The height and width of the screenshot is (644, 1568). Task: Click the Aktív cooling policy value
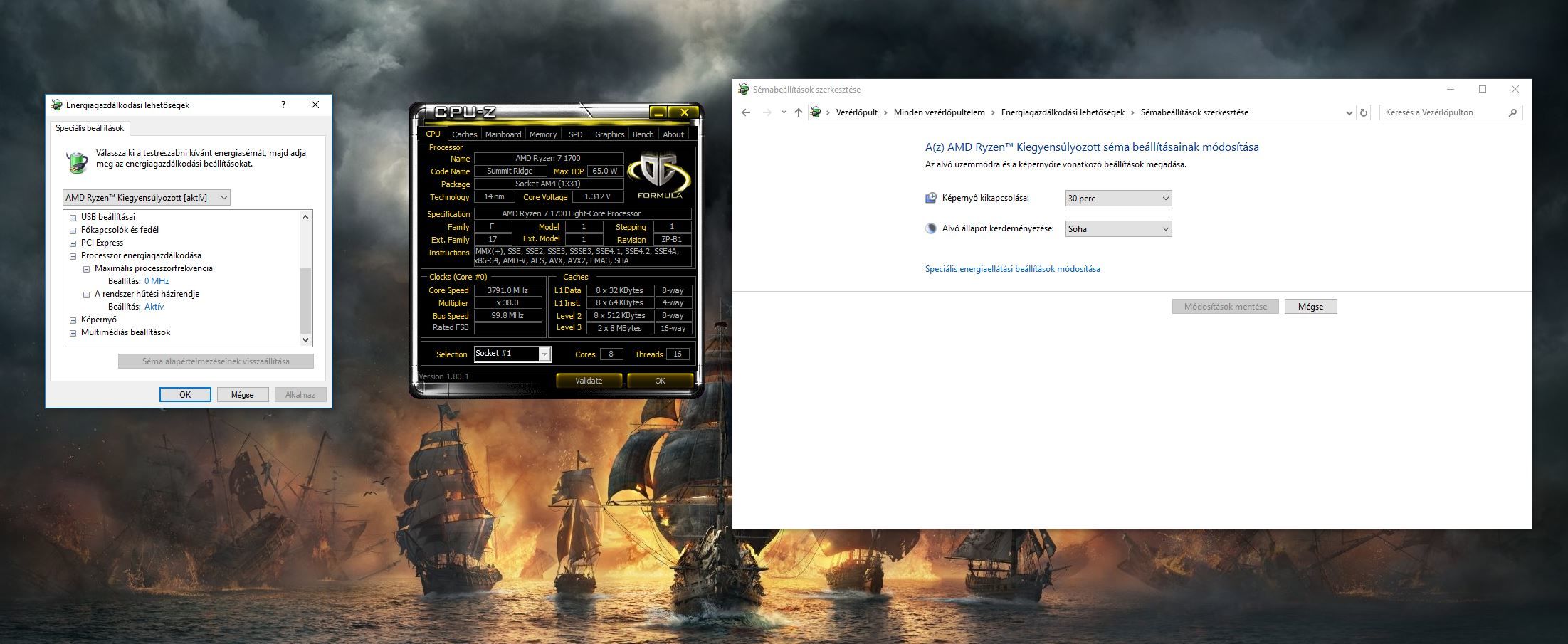(x=154, y=307)
